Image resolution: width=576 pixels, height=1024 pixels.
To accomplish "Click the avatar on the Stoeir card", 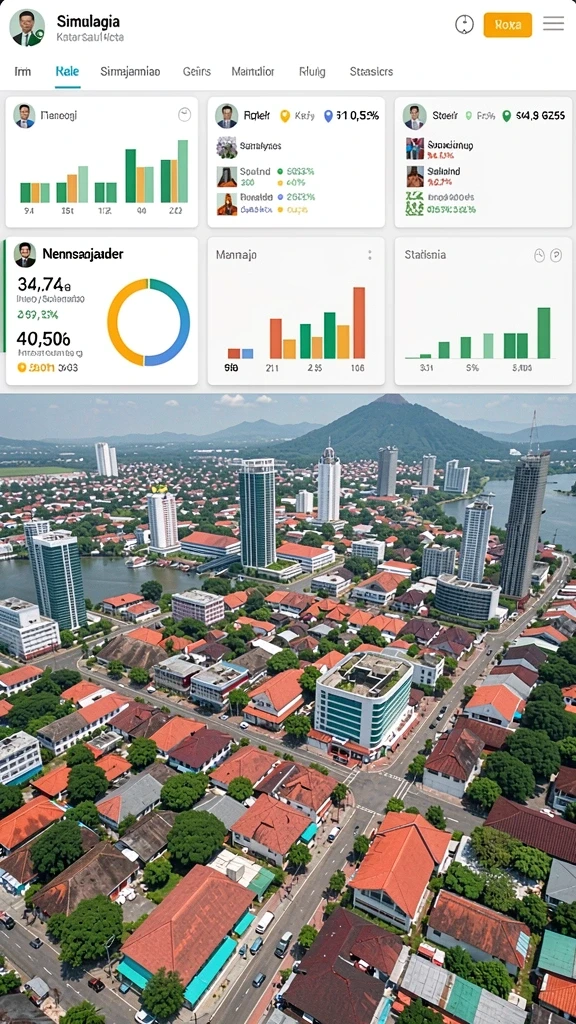I will [x=414, y=116].
